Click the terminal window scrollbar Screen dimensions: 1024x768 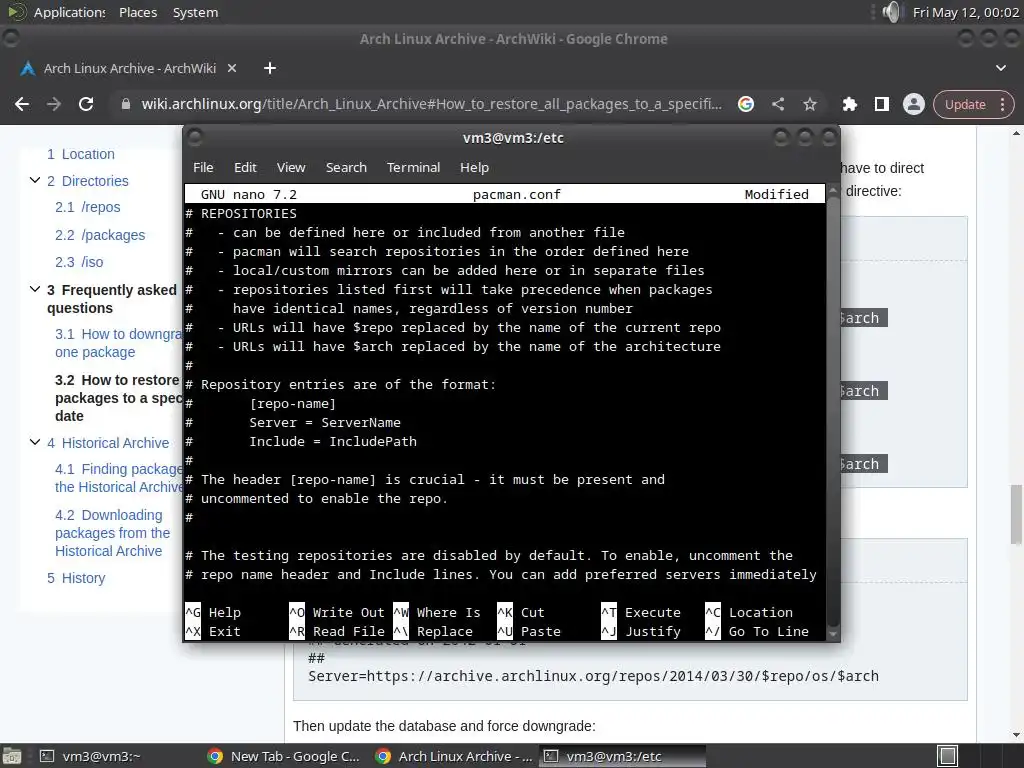pyautogui.click(x=833, y=411)
